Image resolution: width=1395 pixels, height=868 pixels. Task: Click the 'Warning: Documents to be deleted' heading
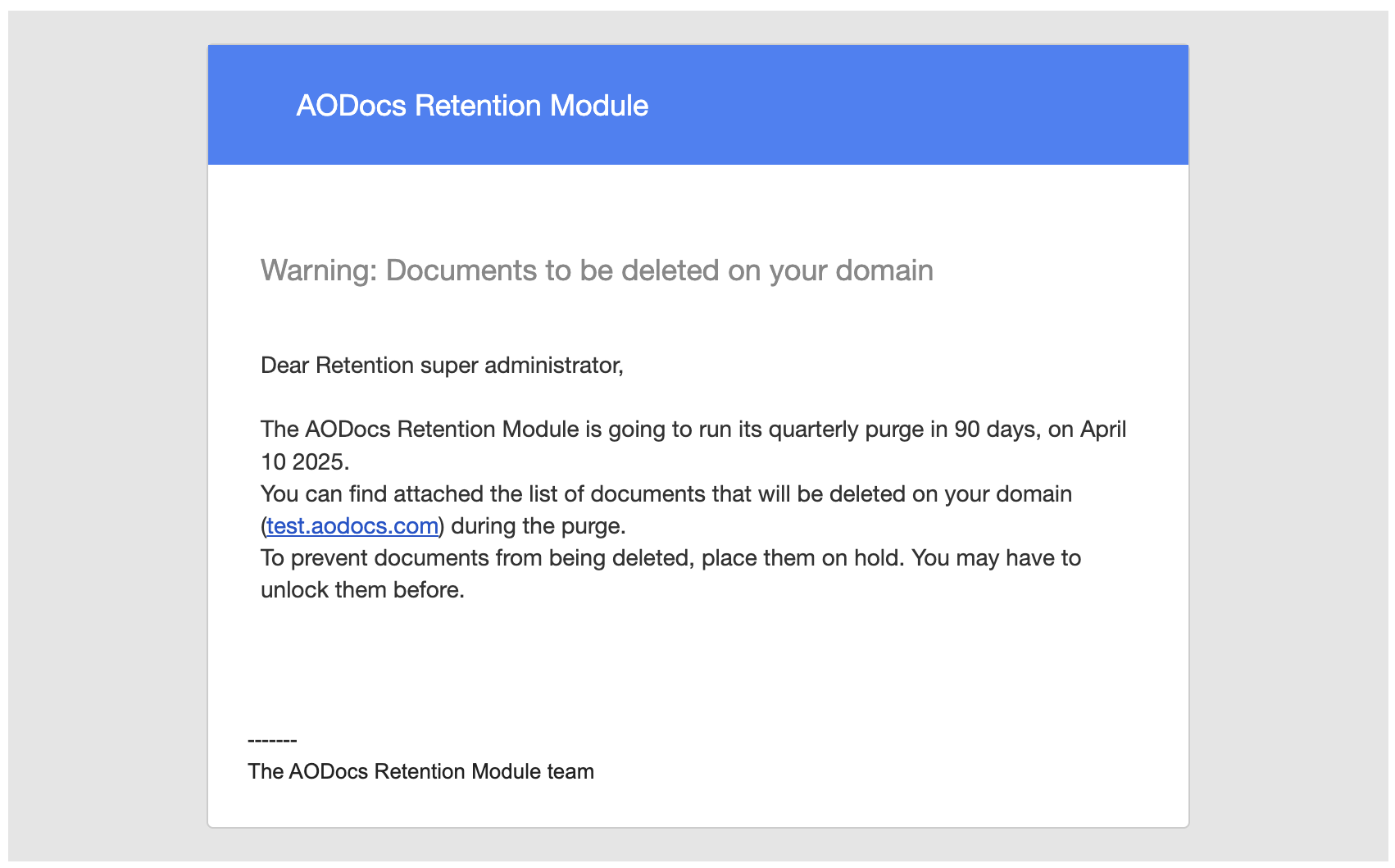coord(597,270)
